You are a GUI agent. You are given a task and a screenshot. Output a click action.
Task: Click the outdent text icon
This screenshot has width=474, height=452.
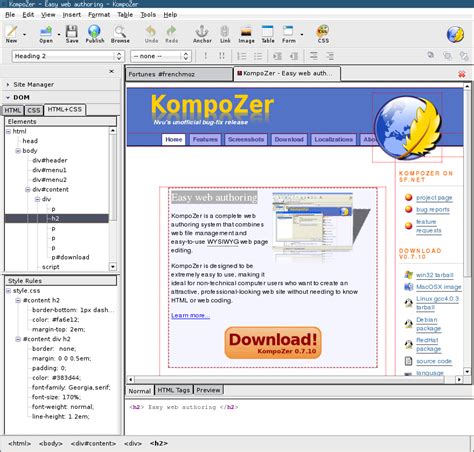[x=294, y=56]
